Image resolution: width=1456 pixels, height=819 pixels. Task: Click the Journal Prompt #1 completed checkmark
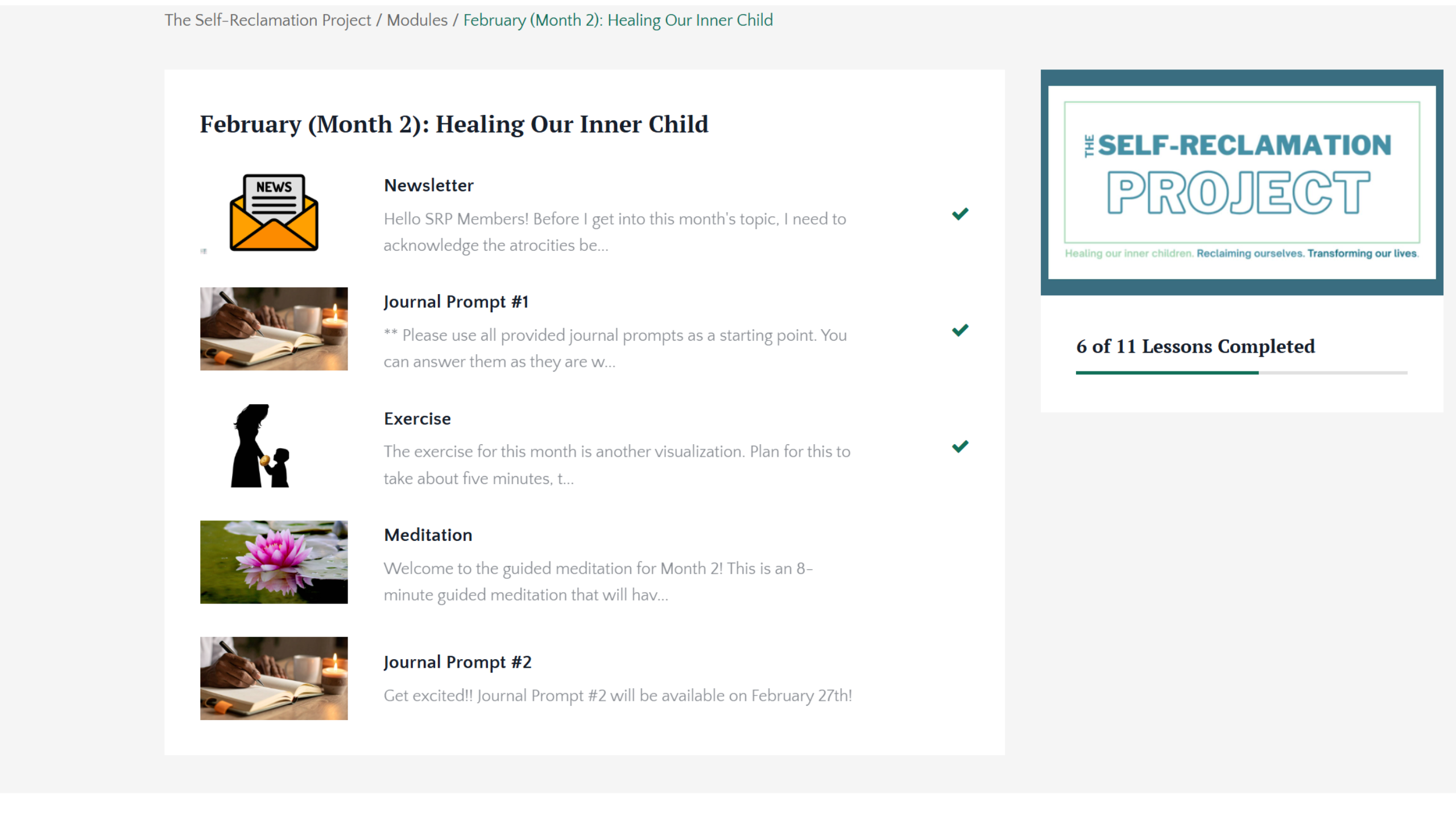pyautogui.click(x=959, y=330)
